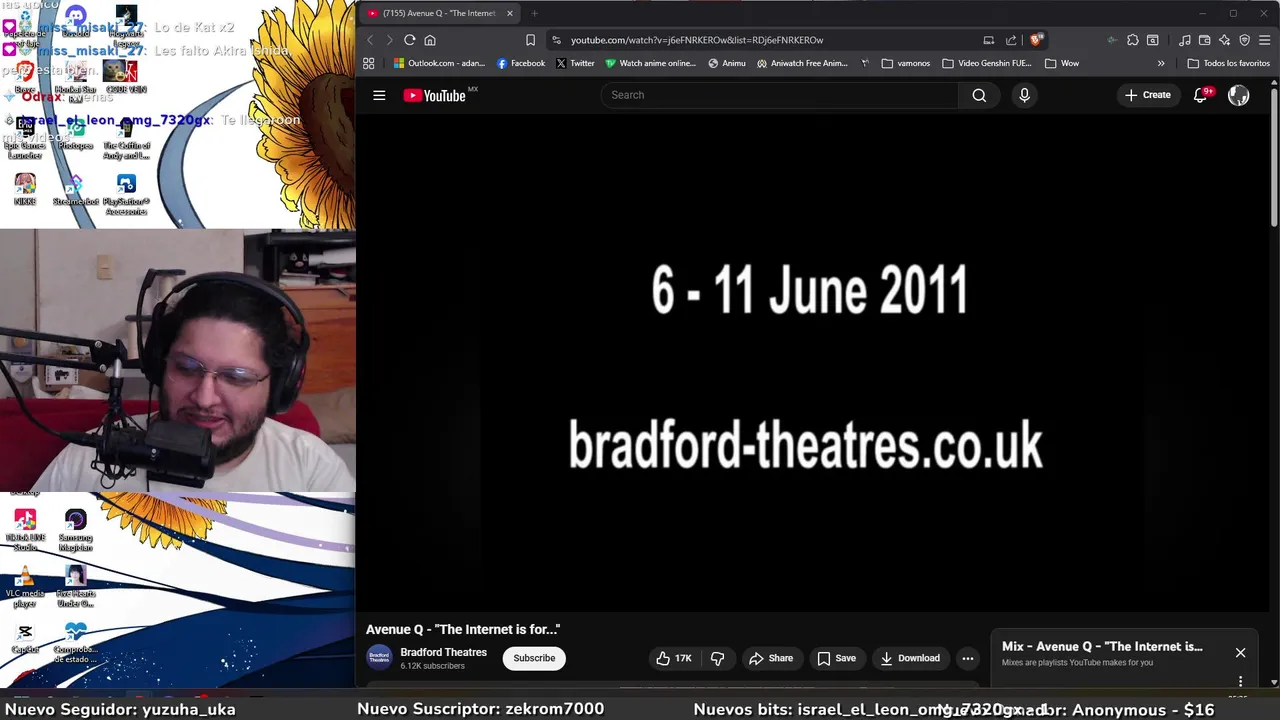Open the CapCut desktop shortcut
The width and height of the screenshot is (1280, 720).
[x=25, y=638]
